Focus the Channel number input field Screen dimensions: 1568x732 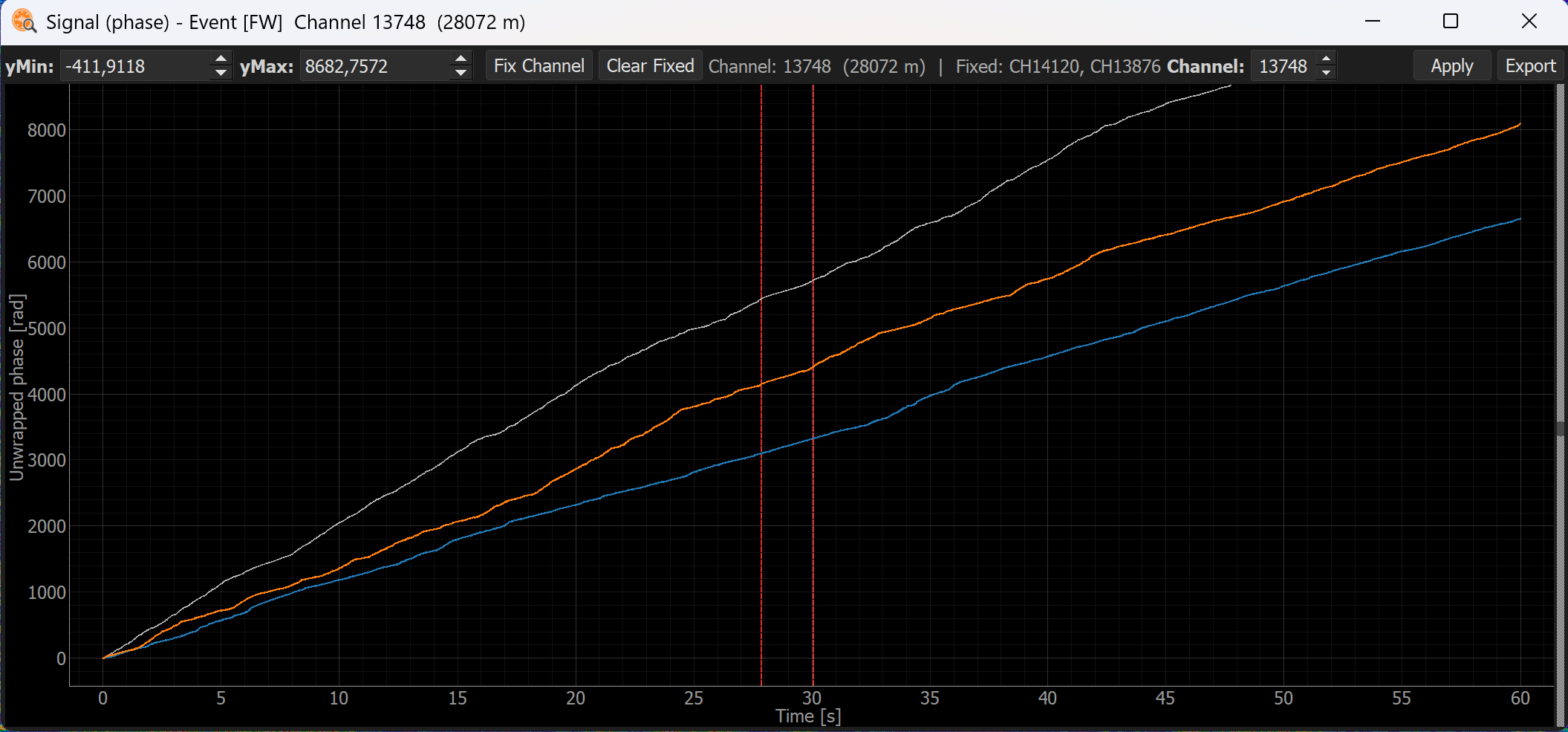(x=1285, y=66)
